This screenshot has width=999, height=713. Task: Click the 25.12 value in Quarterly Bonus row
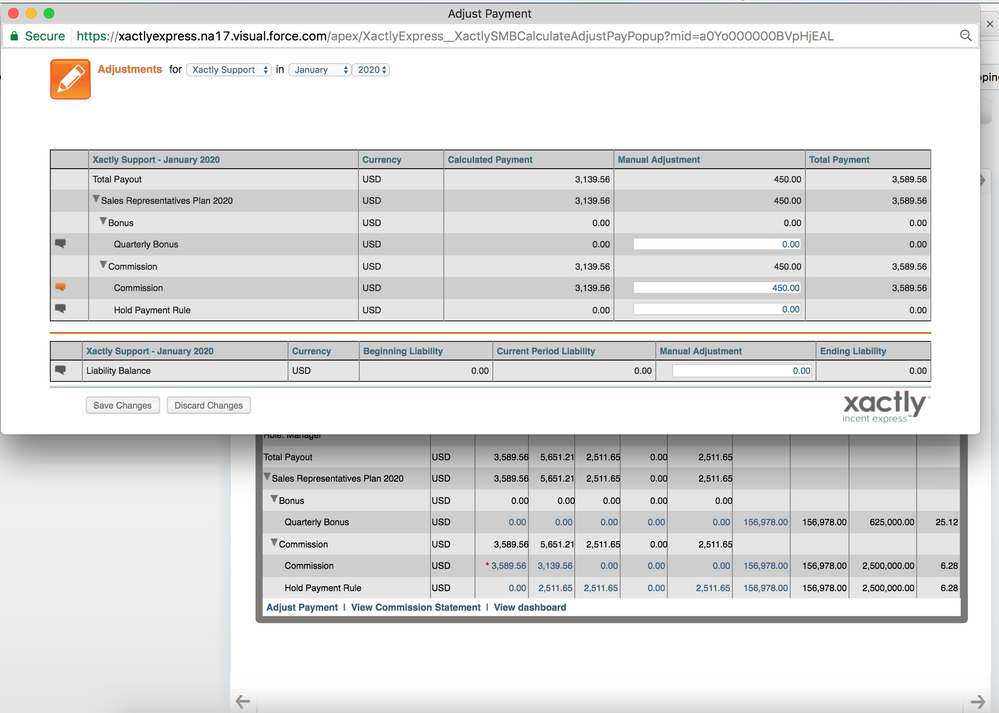coord(947,522)
